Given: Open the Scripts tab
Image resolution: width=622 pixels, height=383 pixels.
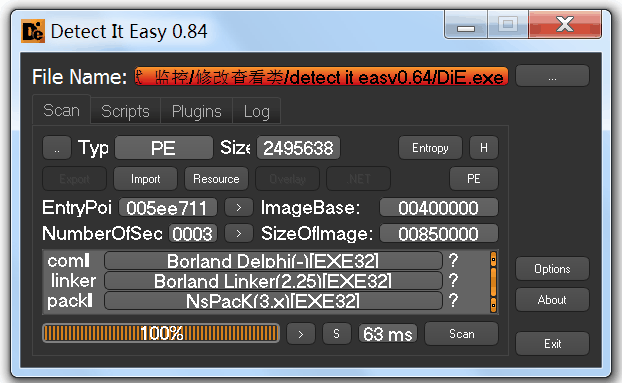Looking at the screenshot, I should [x=125, y=111].
